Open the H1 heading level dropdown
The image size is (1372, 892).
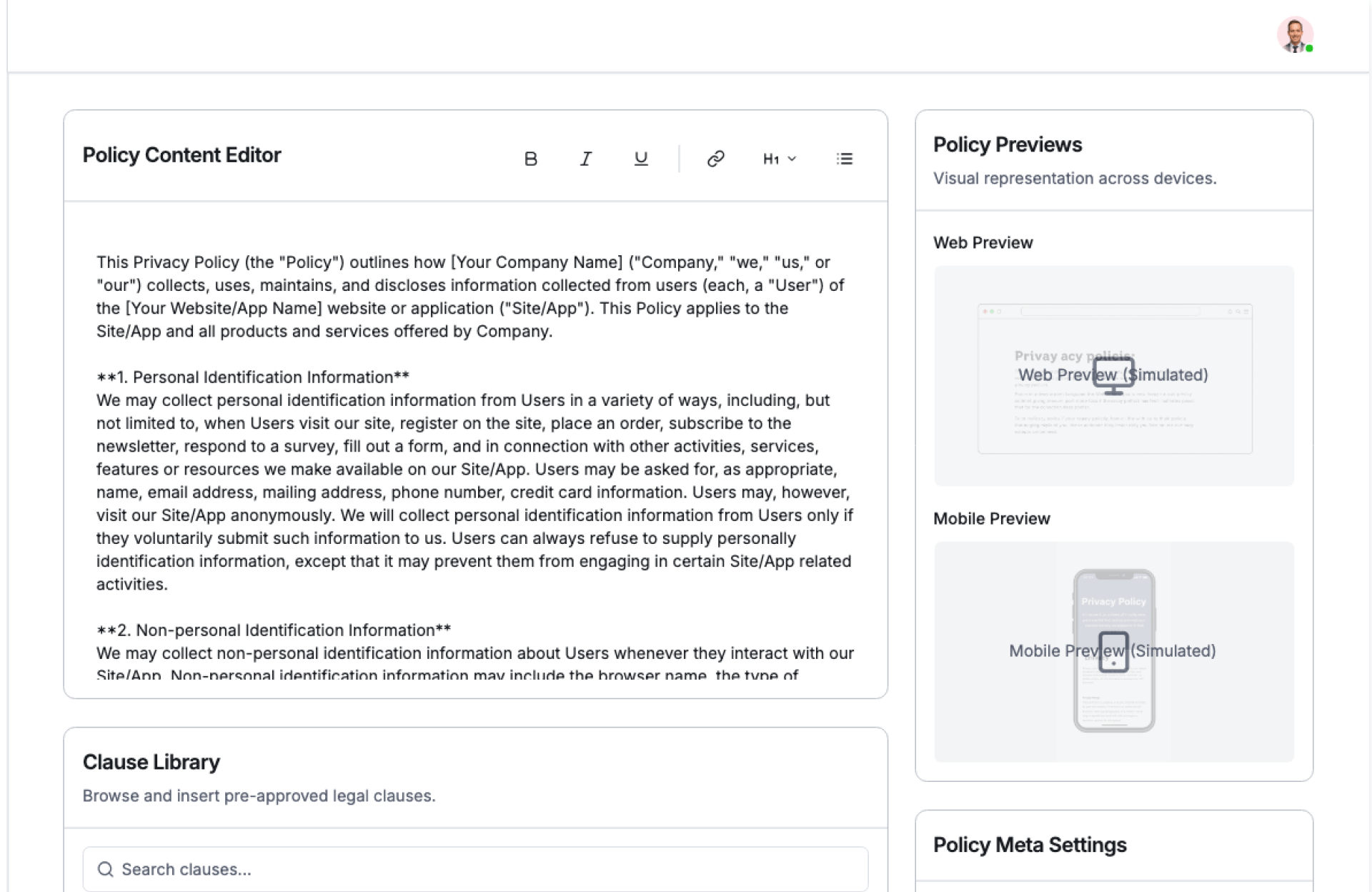[772, 159]
